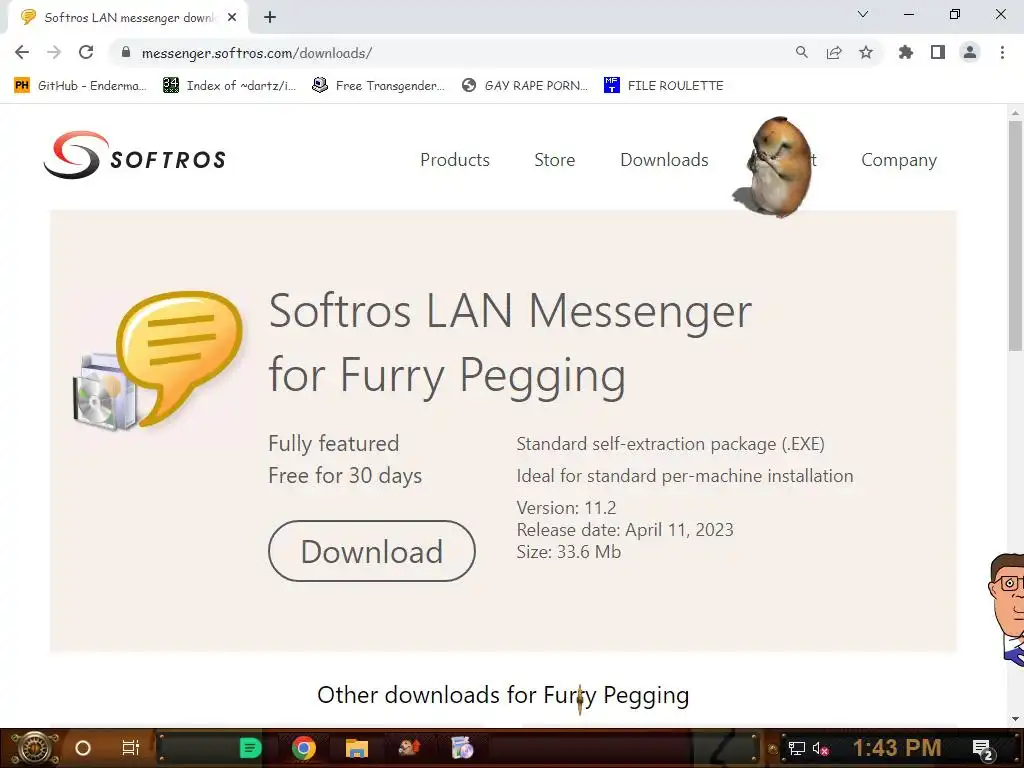
Task: Share this page using the share icon
Action: click(x=834, y=52)
